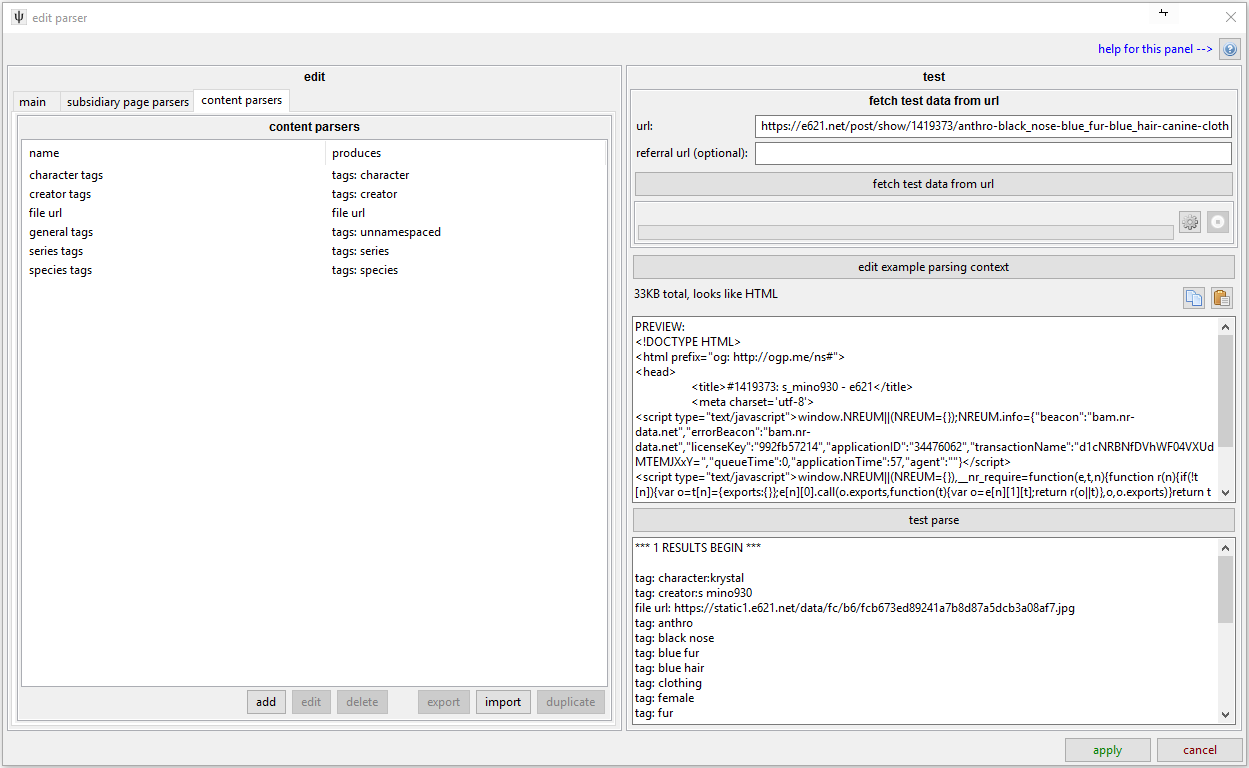Click edit example parsing context button
Viewport: 1249px width, 768px height.
(933, 267)
